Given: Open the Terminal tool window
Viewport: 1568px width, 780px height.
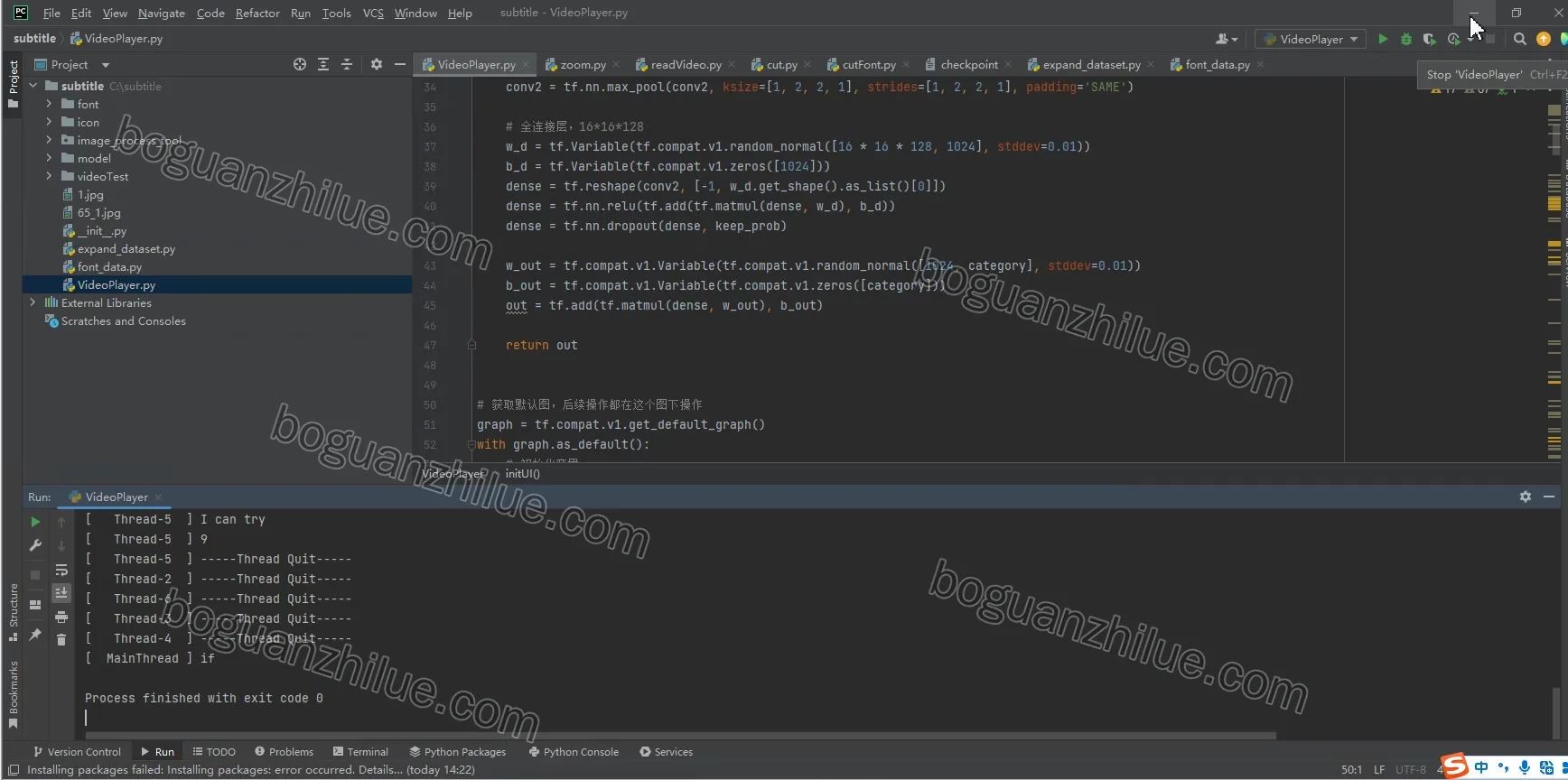Looking at the screenshot, I should tap(360, 751).
